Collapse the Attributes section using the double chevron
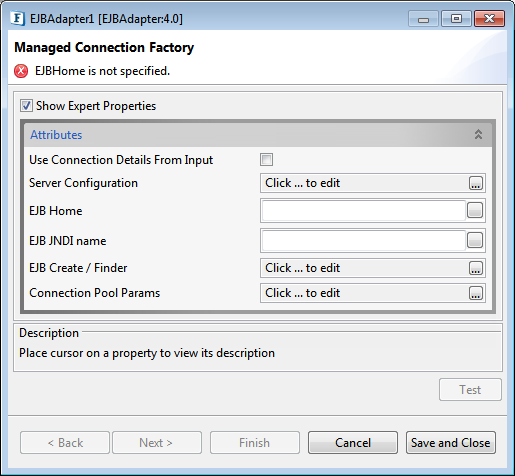Viewport: 515px width, 476px height. pos(478,134)
